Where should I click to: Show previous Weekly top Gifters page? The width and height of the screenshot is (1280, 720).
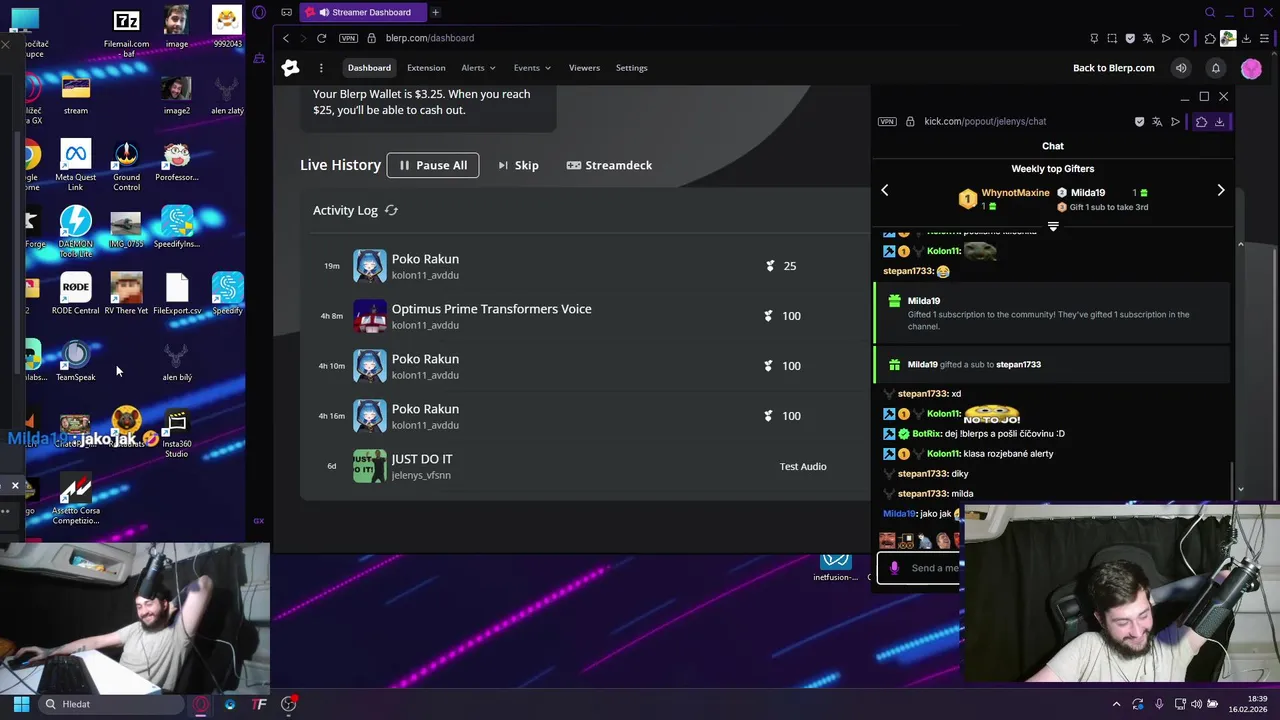pyautogui.click(x=884, y=190)
